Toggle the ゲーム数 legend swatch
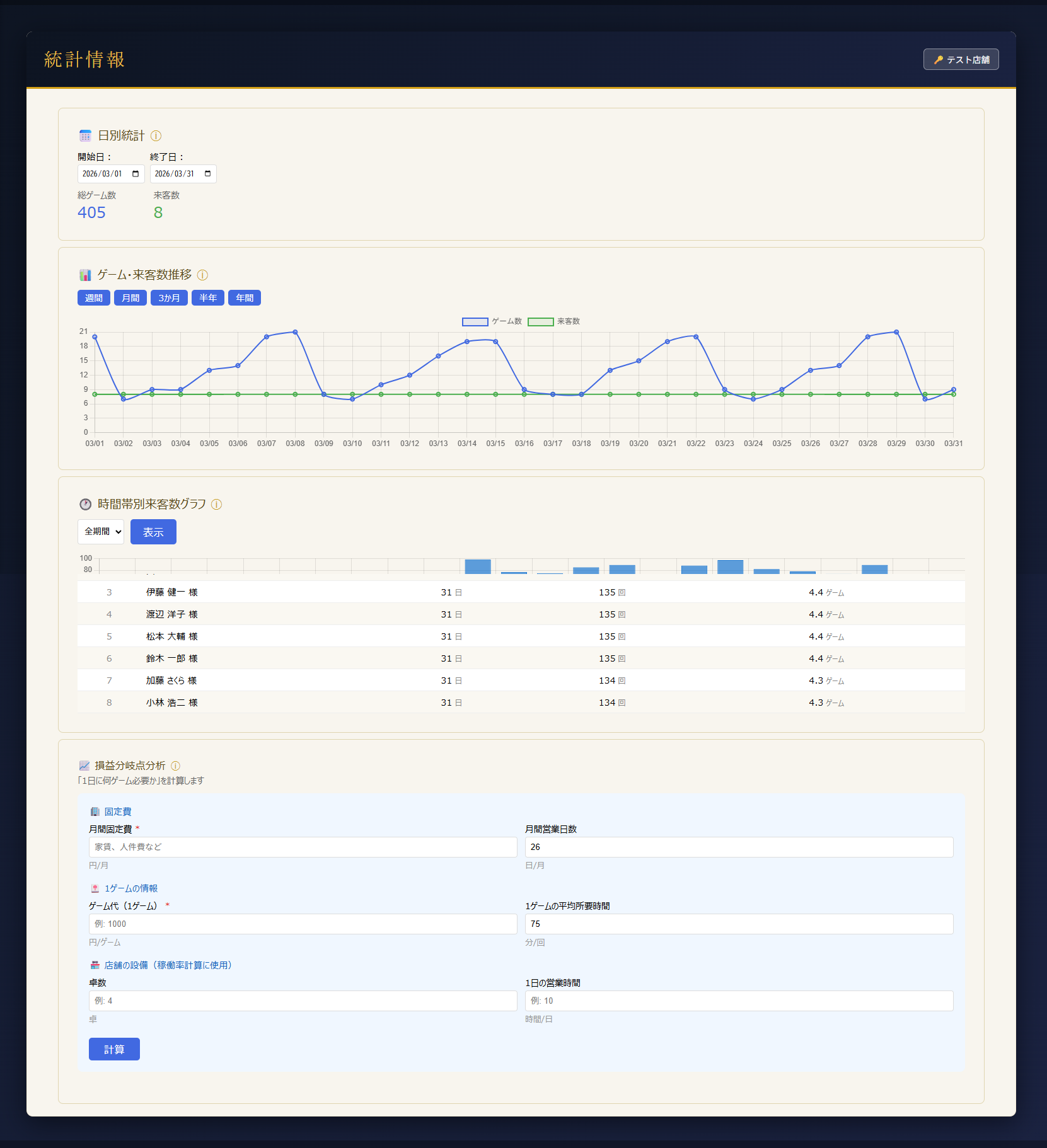 coord(475,322)
